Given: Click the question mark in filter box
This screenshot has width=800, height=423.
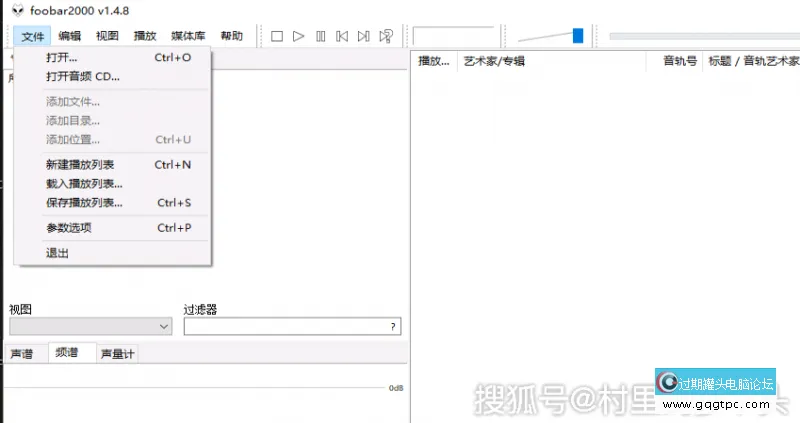Looking at the screenshot, I should pos(393,327).
